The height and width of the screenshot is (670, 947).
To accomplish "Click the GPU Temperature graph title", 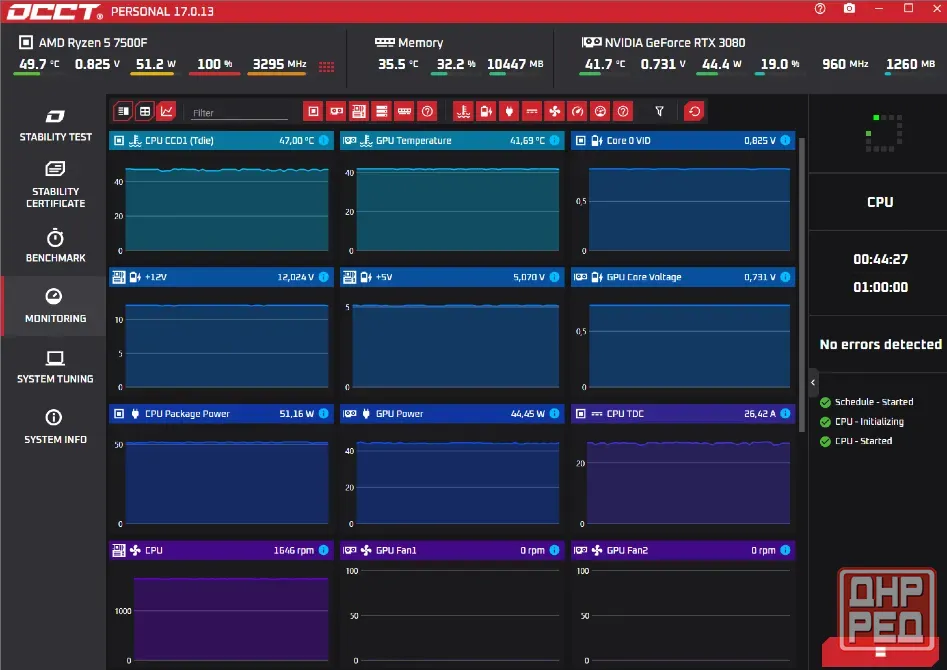I will point(413,141).
